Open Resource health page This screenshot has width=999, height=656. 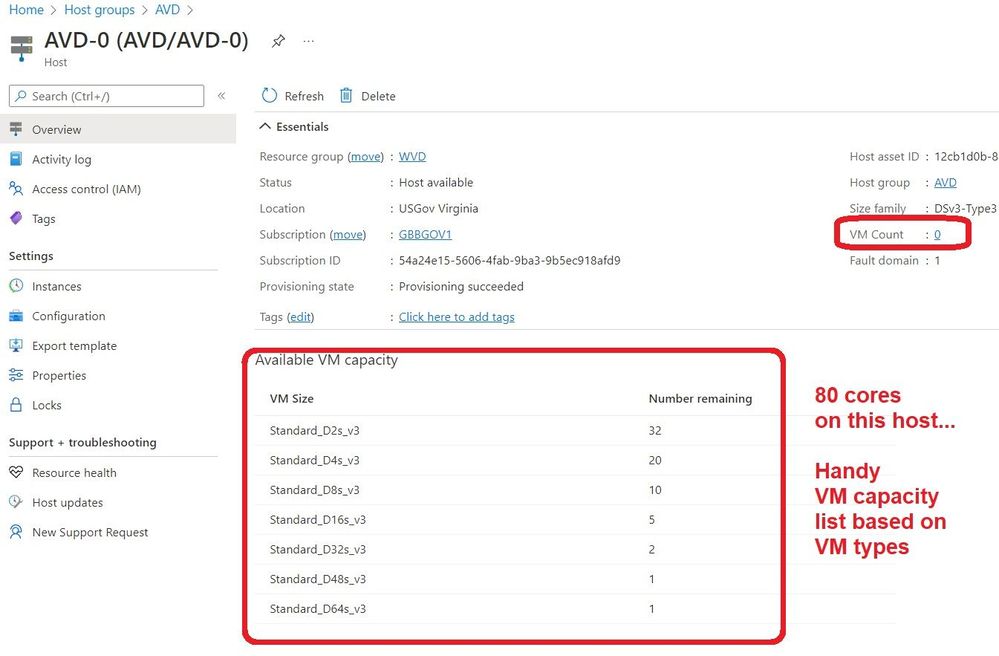point(74,473)
